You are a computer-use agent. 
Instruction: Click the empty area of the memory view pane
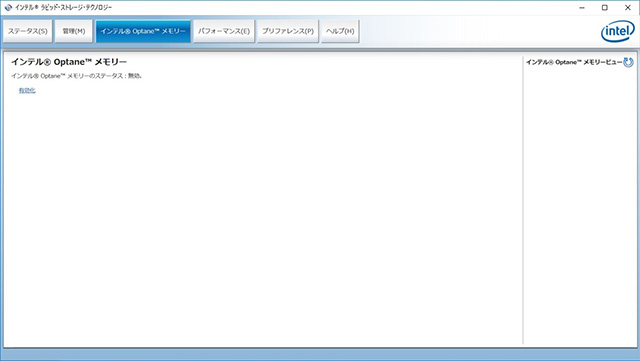click(580, 204)
